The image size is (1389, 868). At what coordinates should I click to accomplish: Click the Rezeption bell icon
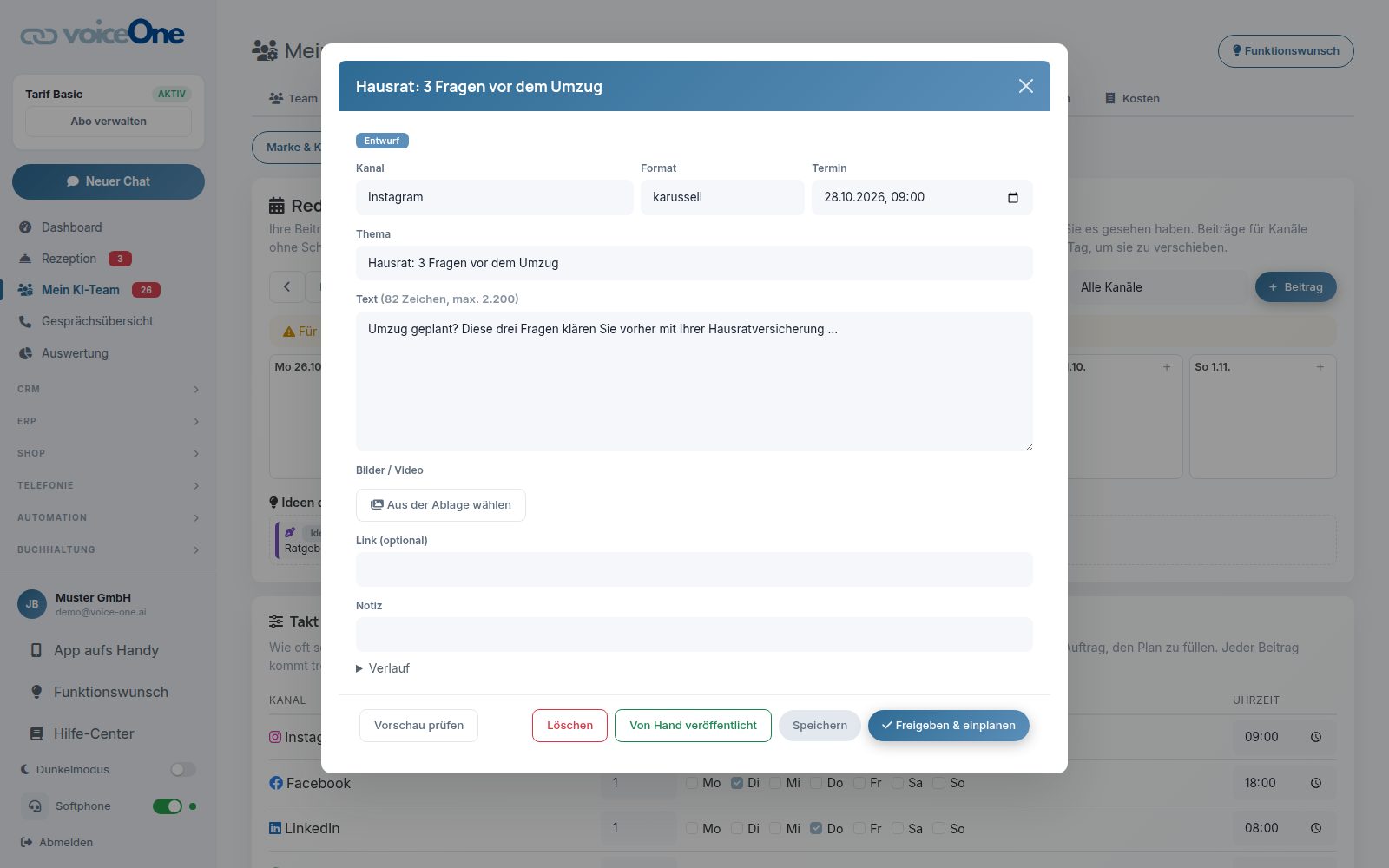(25, 259)
